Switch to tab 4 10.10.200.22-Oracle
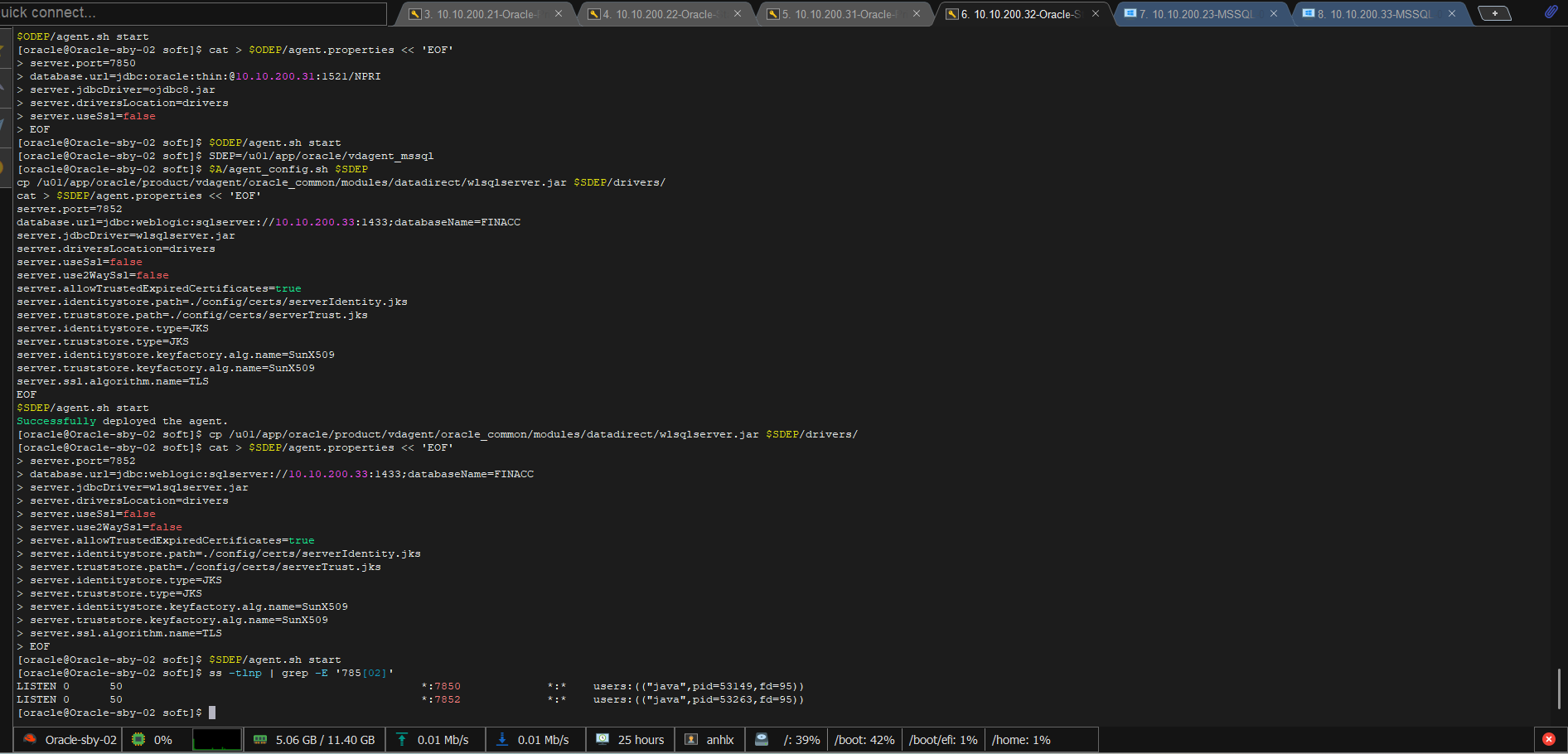Viewport: 1568px width, 754px height. click(x=664, y=14)
